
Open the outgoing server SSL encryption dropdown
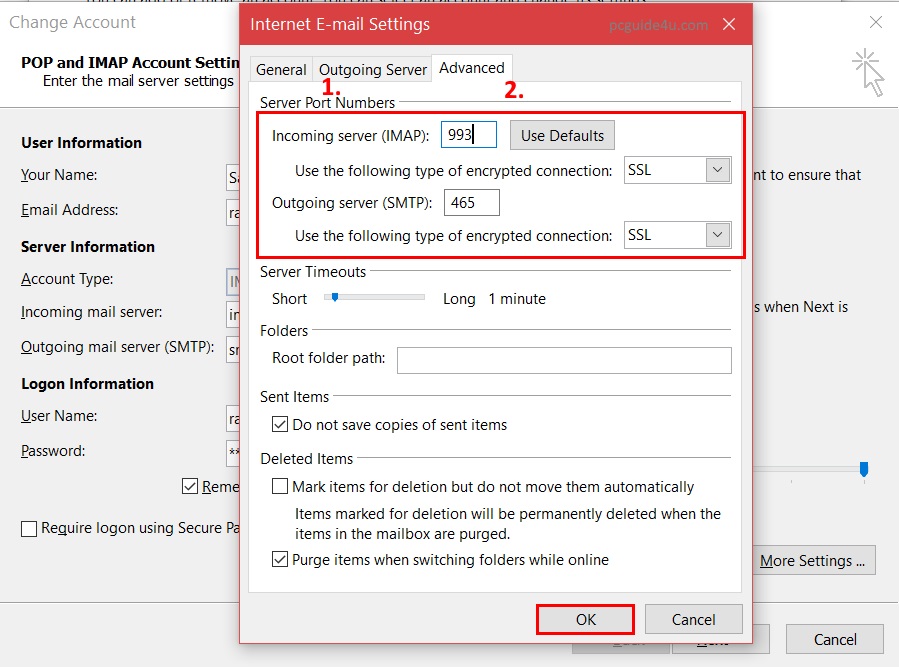coord(717,236)
